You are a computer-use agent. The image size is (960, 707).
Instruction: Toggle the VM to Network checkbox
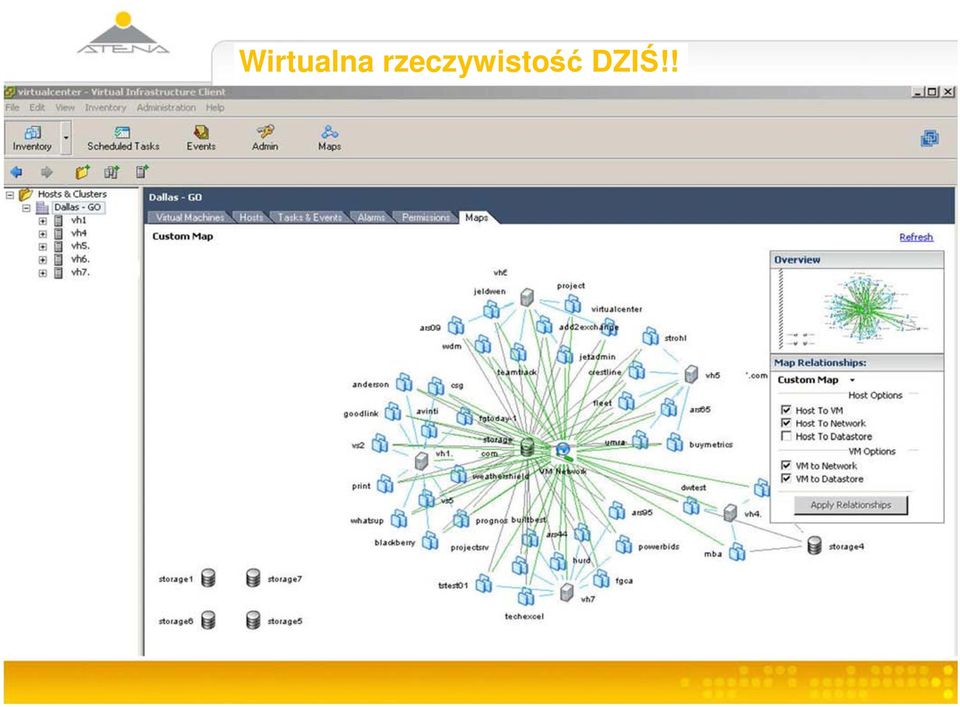786,465
